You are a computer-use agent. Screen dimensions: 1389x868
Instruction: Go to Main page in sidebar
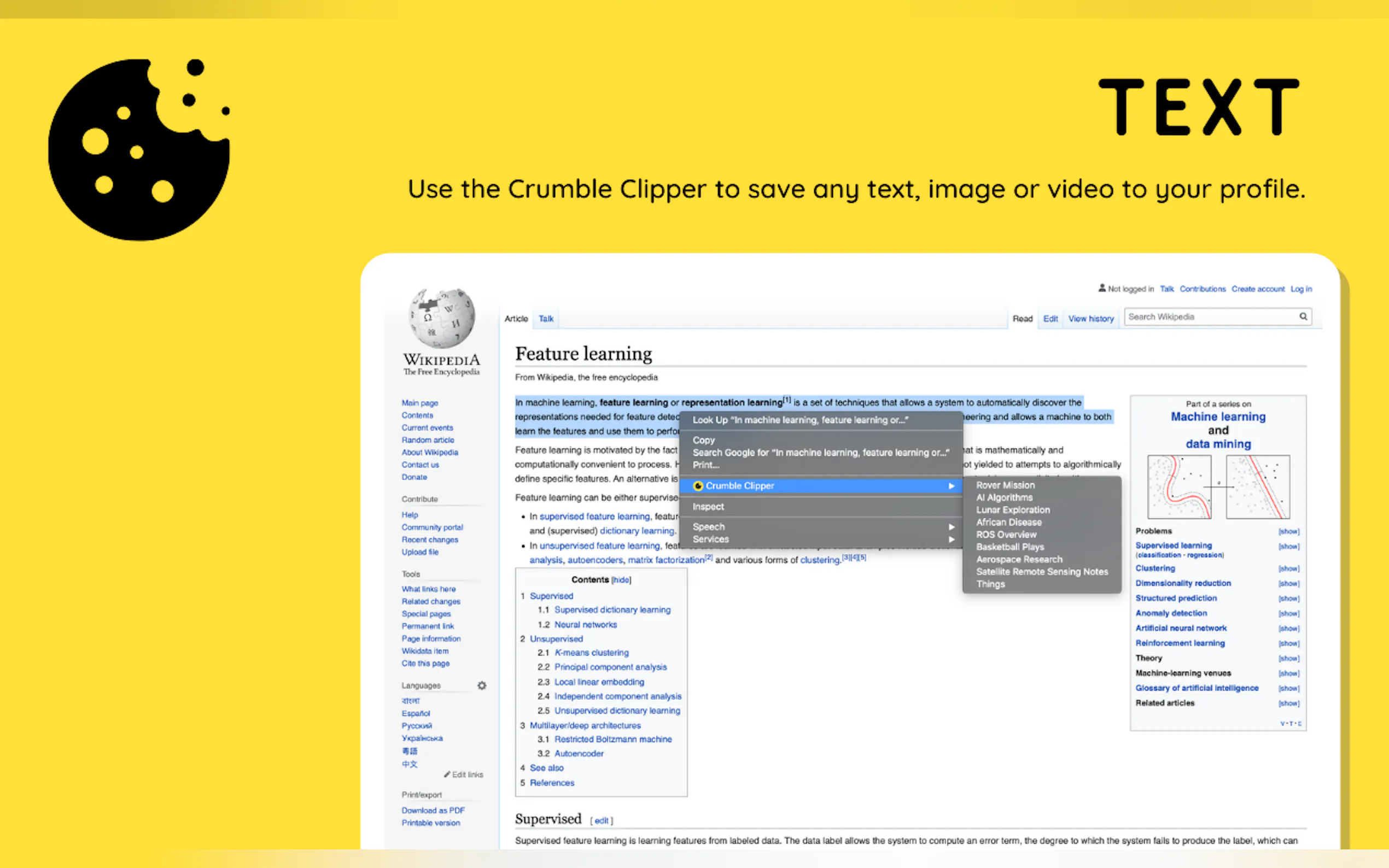(x=420, y=403)
